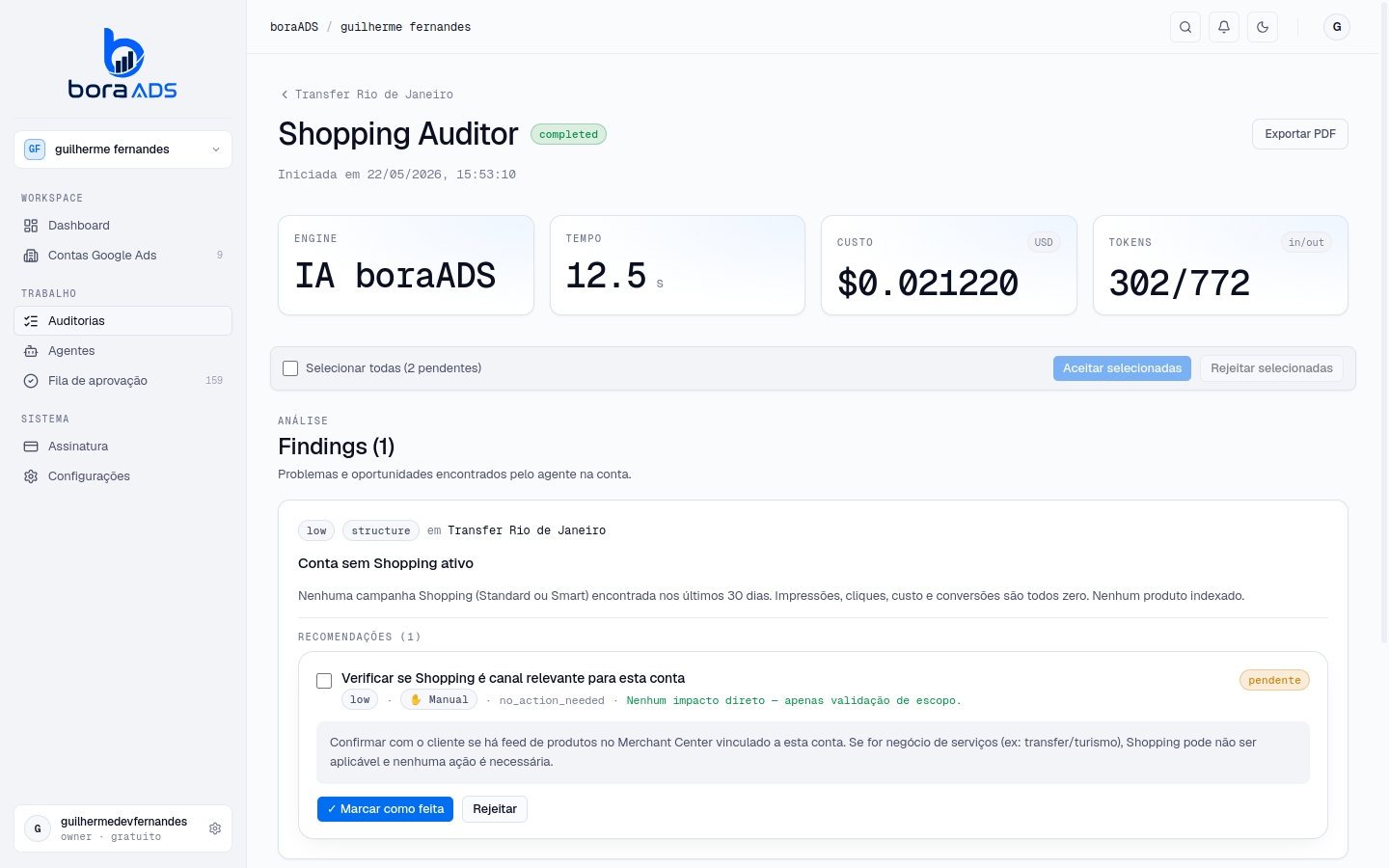The width and height of the screenshot is (1389, 868).
Task: Open the search icon in top bar
Action: pos(1185,27)
